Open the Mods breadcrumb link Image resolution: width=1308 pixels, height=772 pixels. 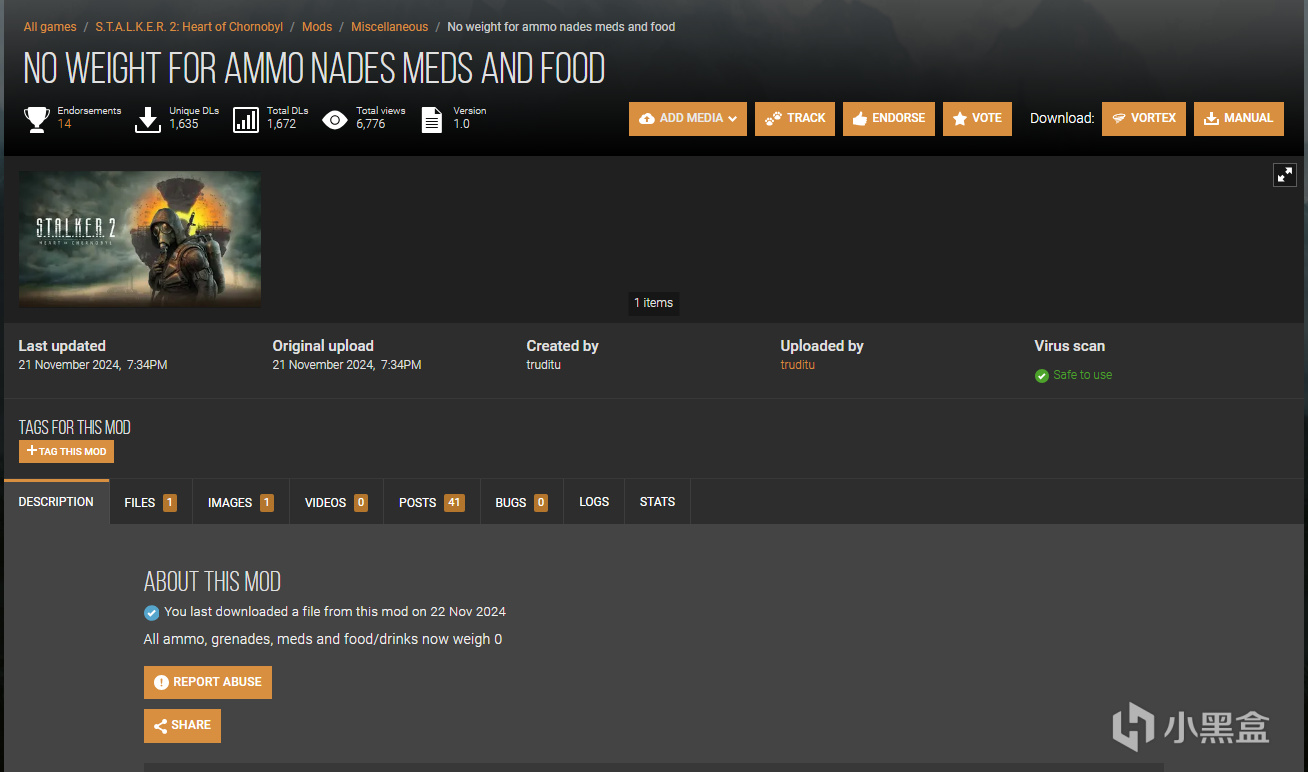[317, 27]
